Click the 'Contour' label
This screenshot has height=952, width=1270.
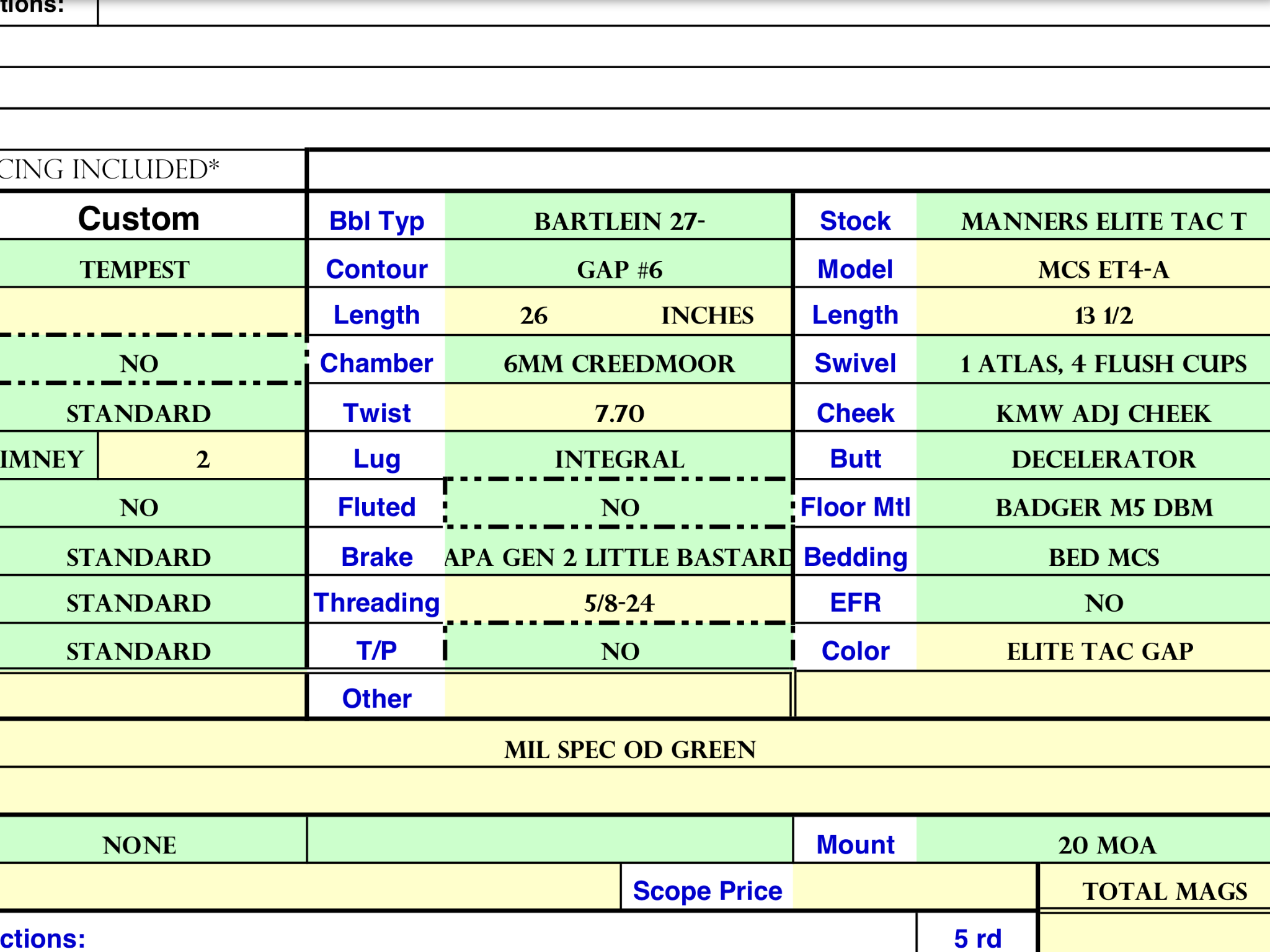pyautogui.click(x=376, y=269)
